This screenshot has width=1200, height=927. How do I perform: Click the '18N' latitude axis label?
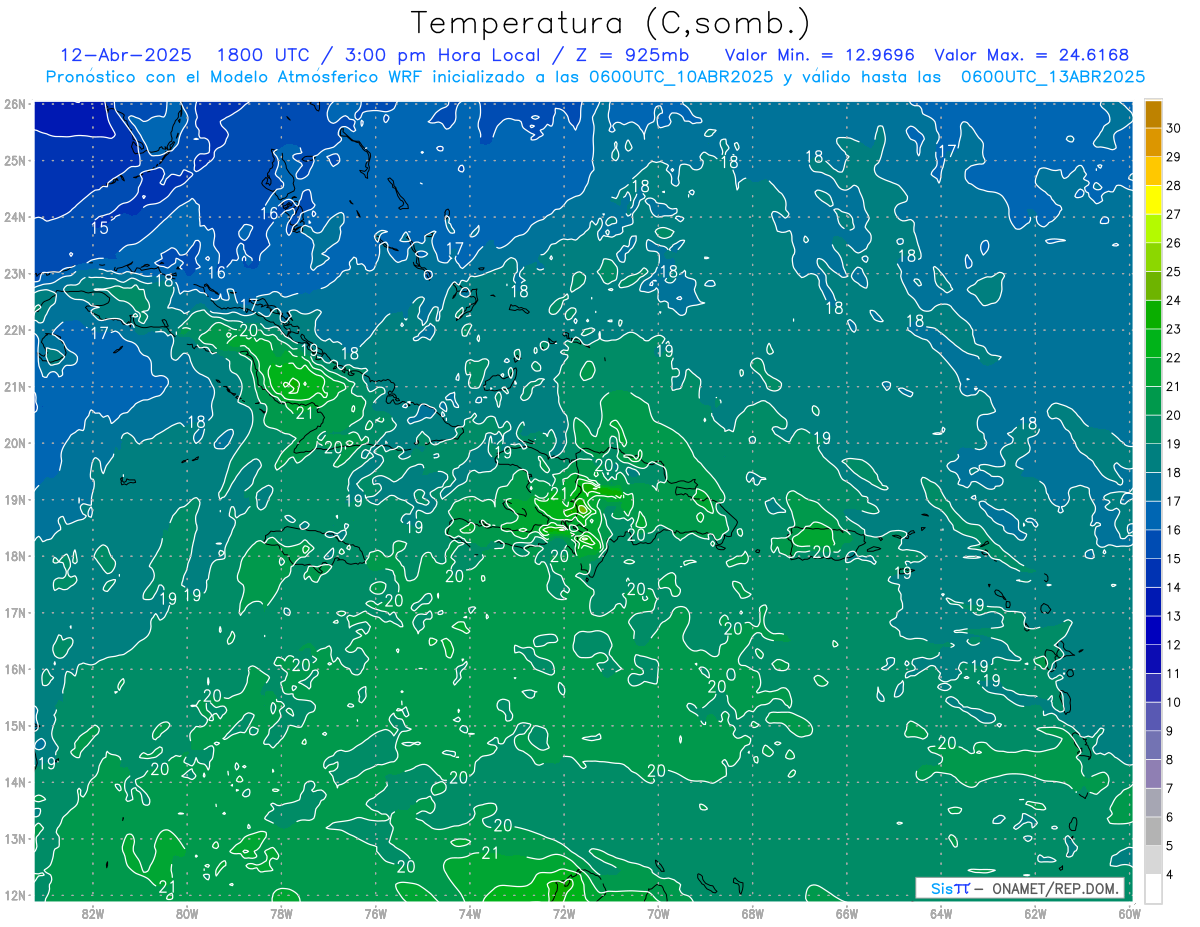14,556
